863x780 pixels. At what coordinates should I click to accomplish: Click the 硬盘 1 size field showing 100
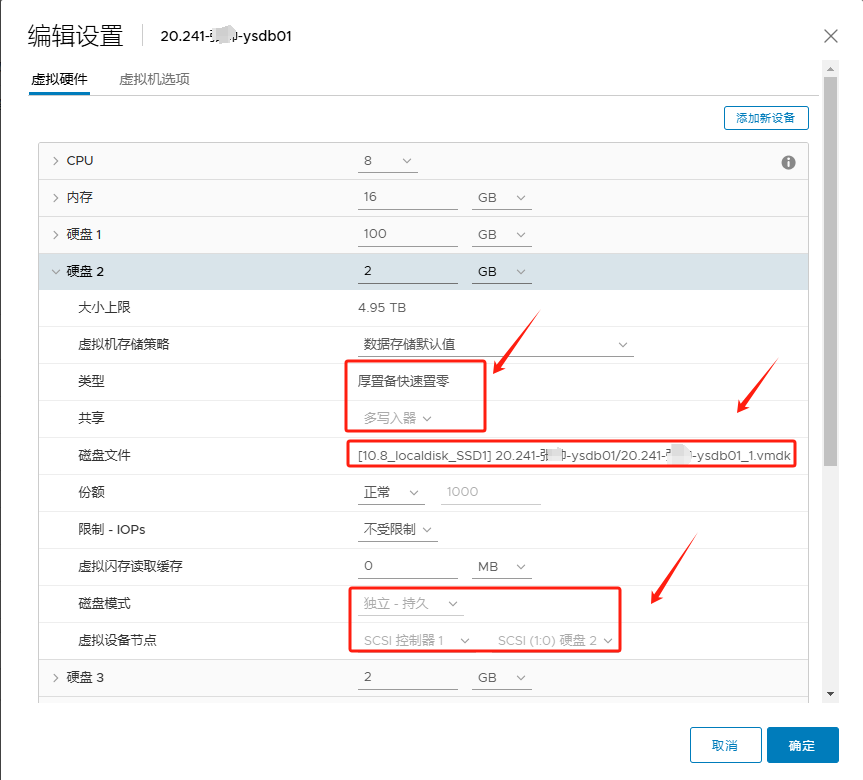pos(408,234)
